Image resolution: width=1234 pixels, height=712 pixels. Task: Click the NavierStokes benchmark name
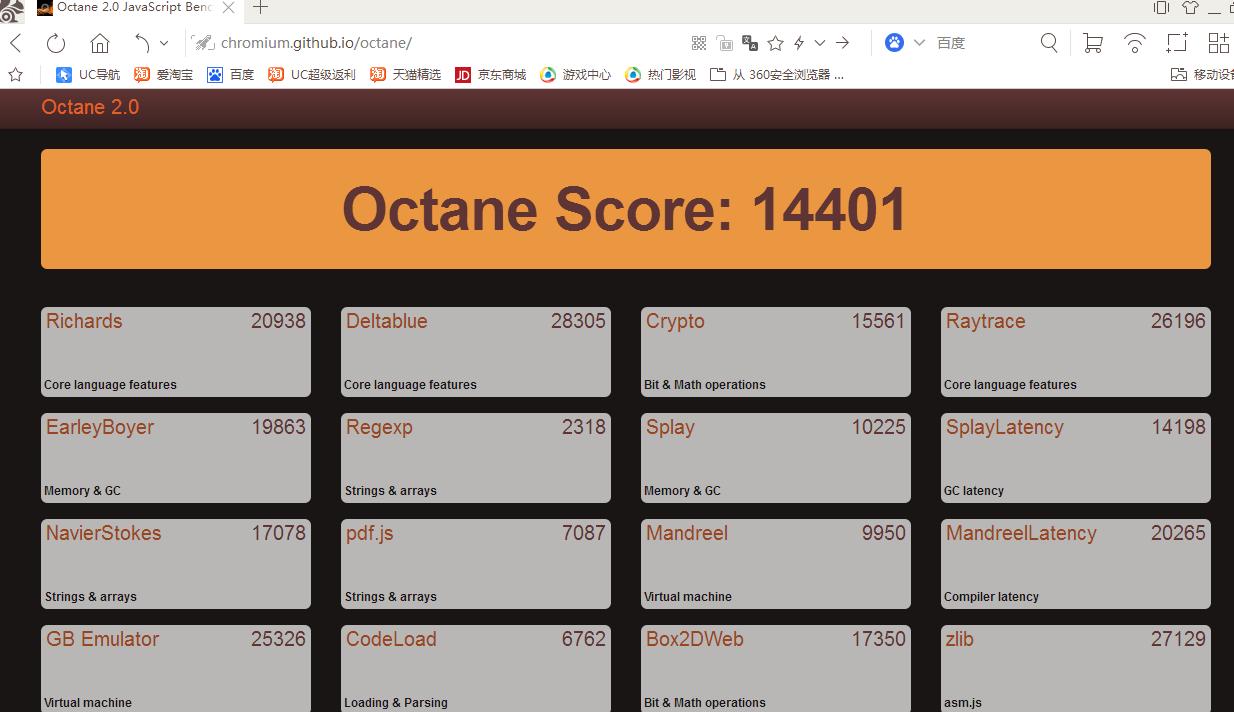pos(103,533)
